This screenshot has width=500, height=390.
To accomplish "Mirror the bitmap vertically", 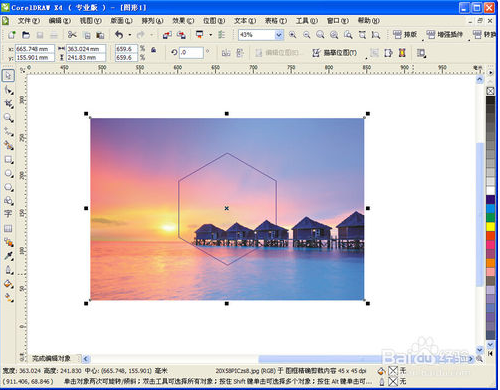I will pyautogui.click(x=240, y=53).
